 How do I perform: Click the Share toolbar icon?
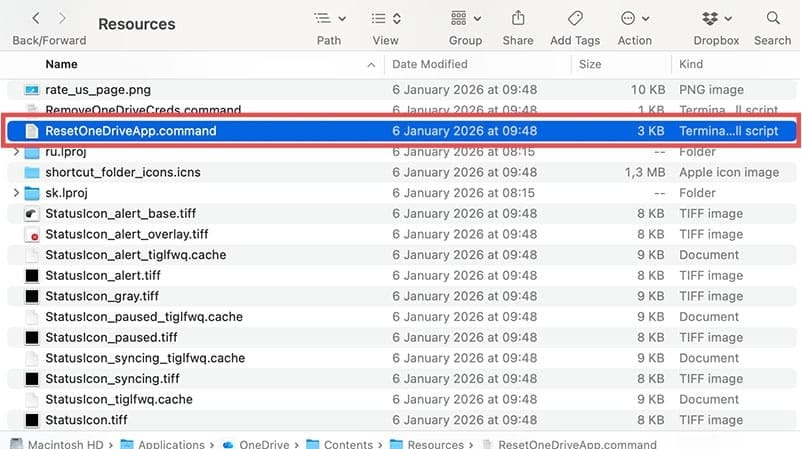[518, 18]
